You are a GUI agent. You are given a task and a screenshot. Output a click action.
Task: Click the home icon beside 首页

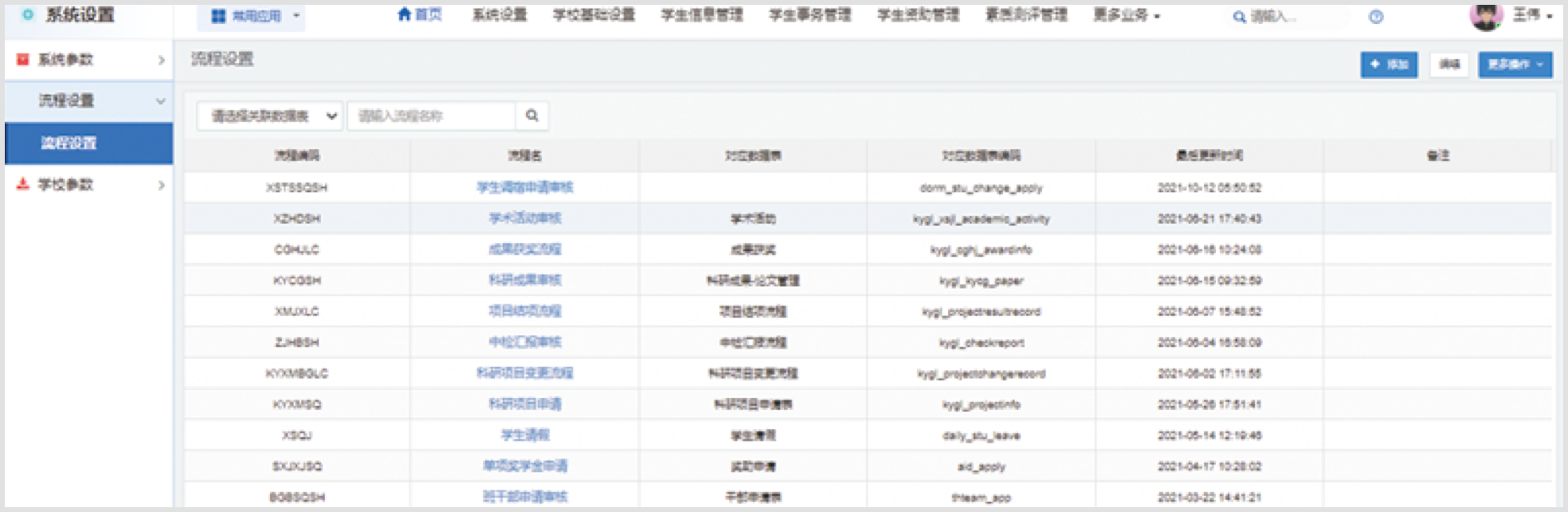pyautogui.click(x=405, y=14)
